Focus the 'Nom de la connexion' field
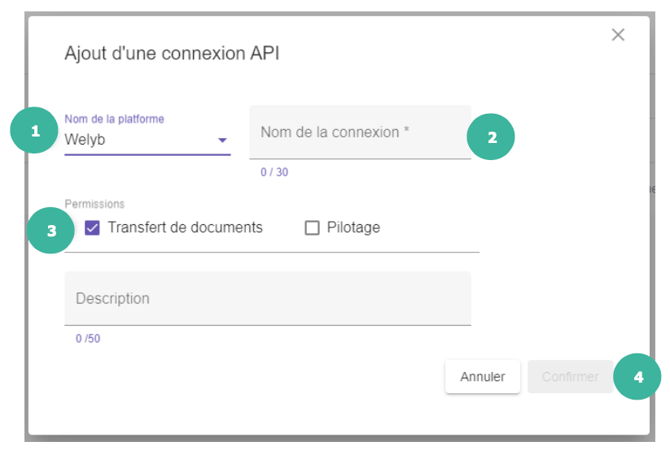The image size is (670, 459). pyautogui.click(x=360, y=133)
